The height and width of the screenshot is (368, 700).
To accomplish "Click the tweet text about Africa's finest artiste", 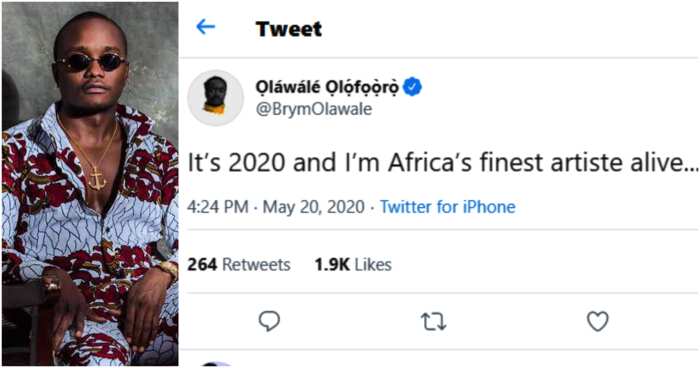I will 442,163.
